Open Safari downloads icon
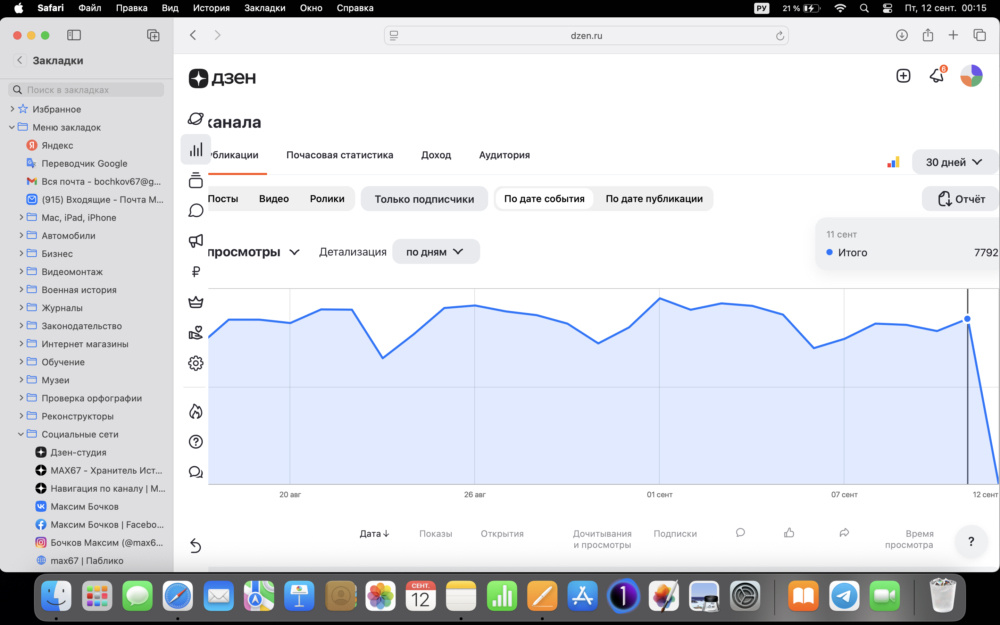The height and width of the screenshot is (625, 1000). [901, 35]
